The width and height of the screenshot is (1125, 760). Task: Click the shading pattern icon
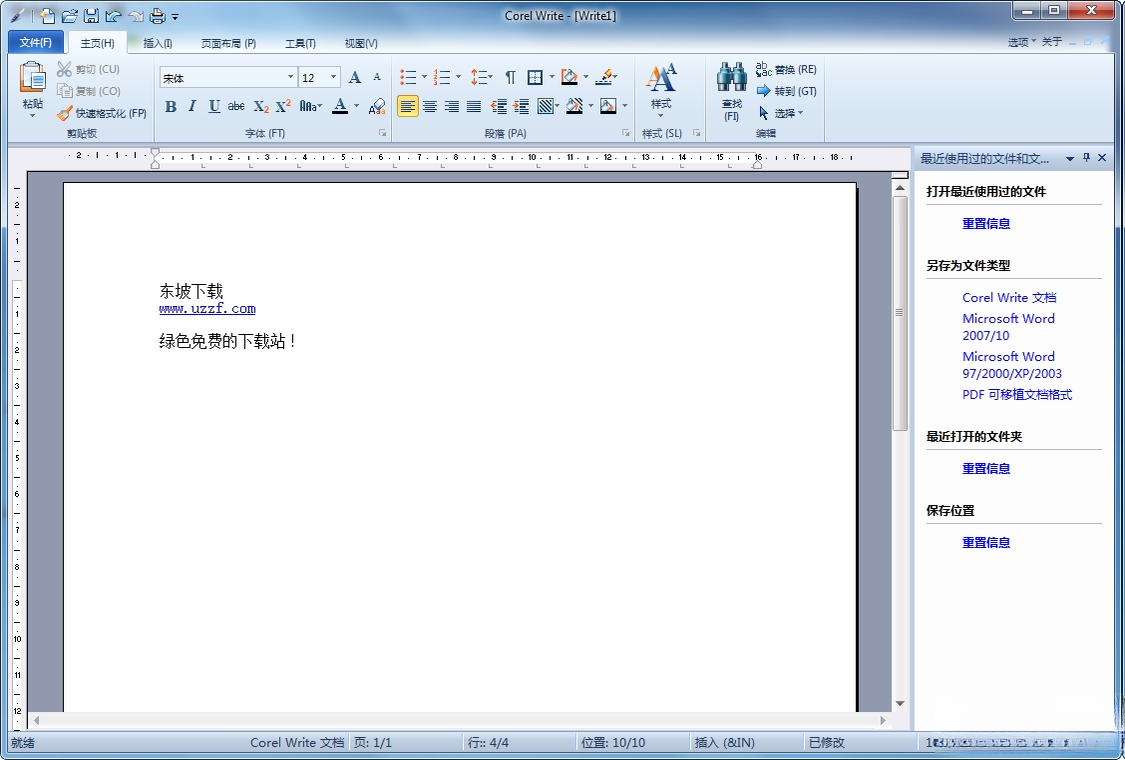tap(545, 107)
